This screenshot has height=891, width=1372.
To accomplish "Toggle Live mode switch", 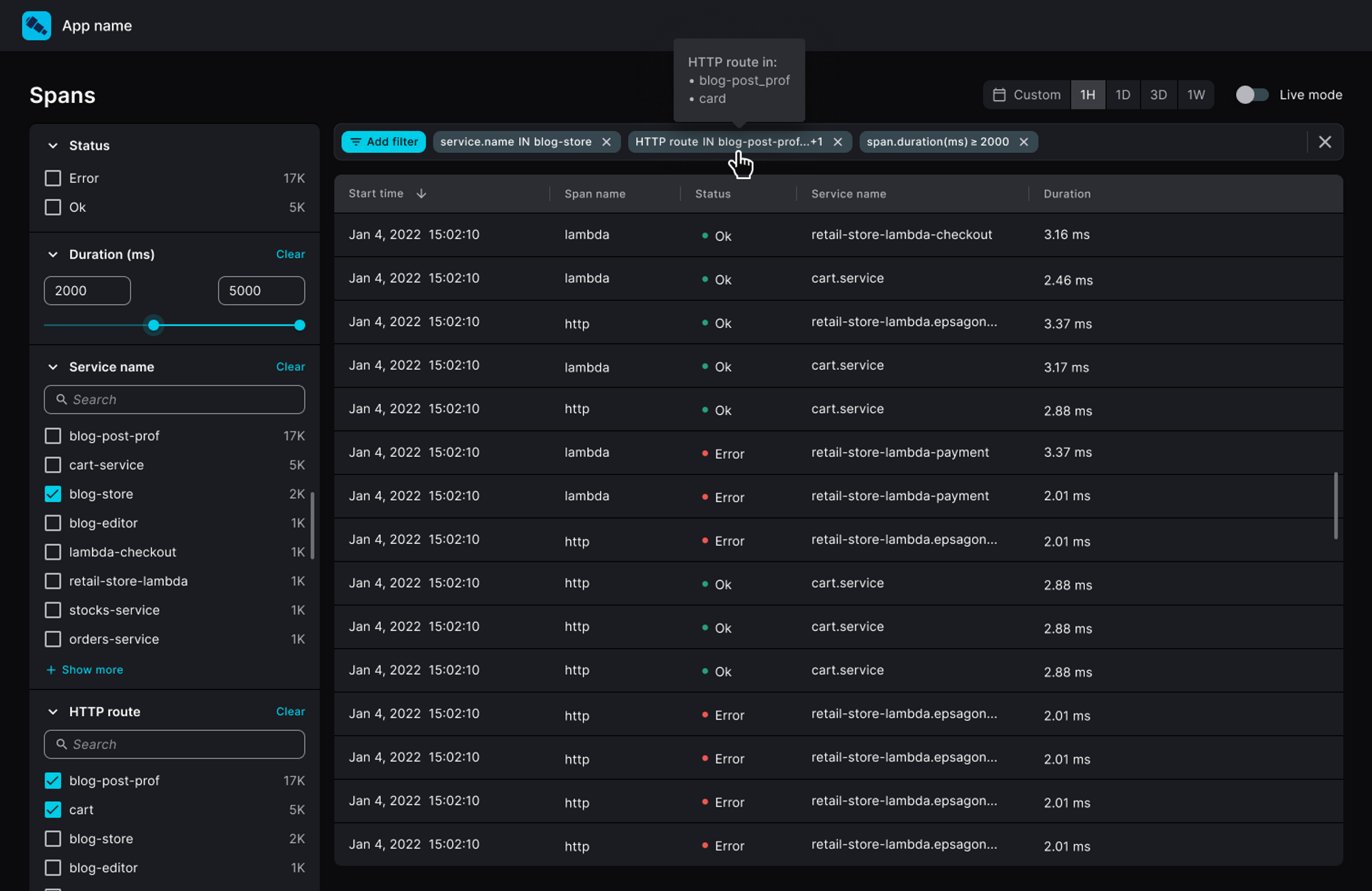I will (x=1252, y=95).
